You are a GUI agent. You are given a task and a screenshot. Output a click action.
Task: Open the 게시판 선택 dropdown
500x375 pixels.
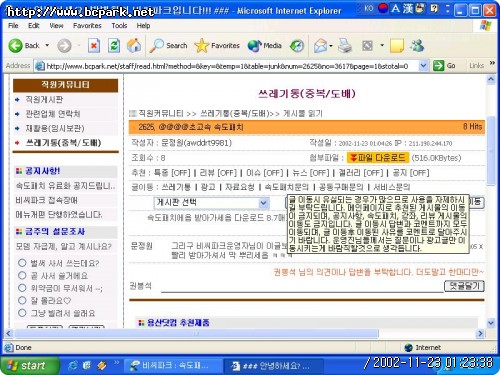(x=212, y=203)
